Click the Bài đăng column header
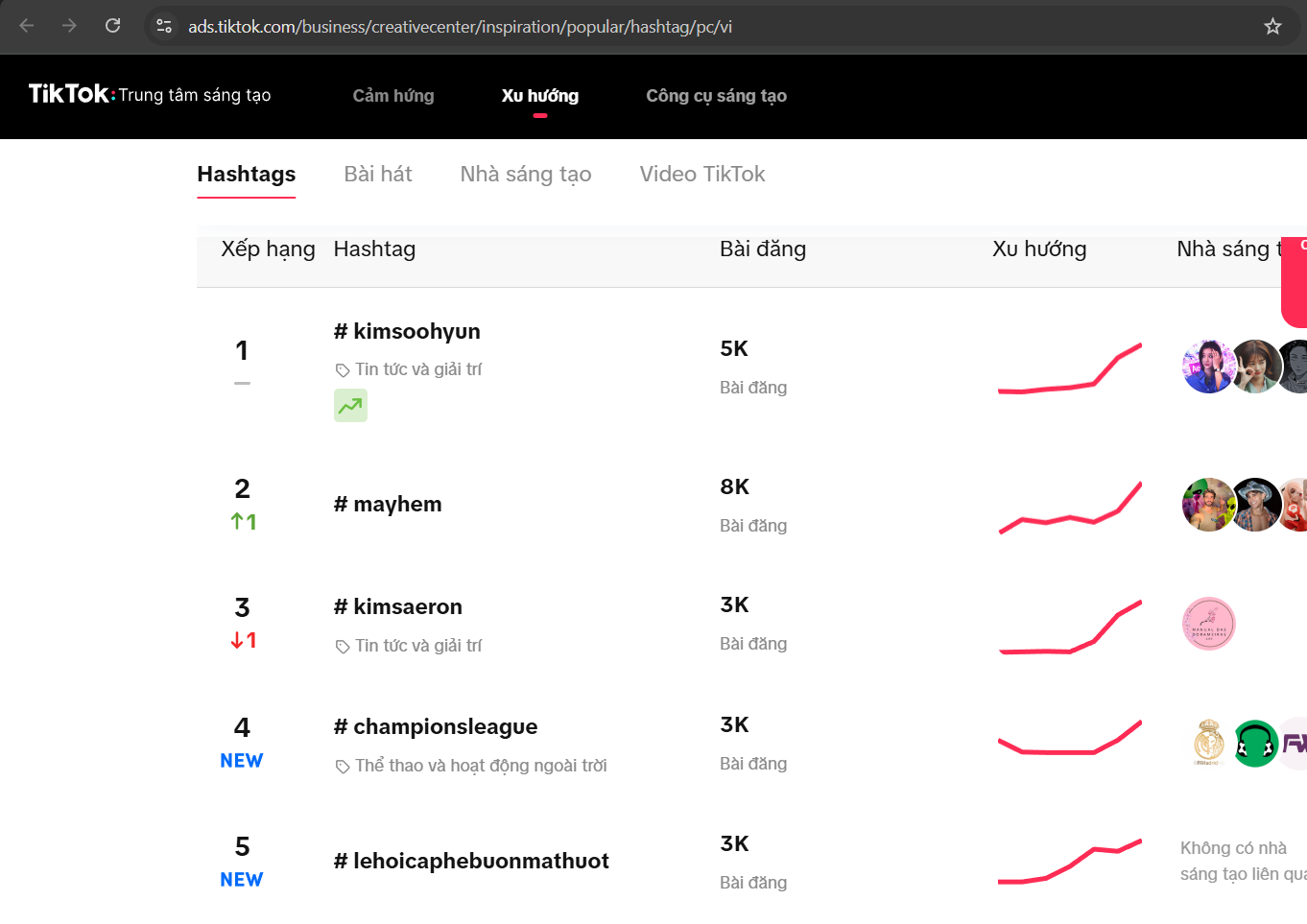This screenshot has width=1307, height=924. click(x=763, y=249)
